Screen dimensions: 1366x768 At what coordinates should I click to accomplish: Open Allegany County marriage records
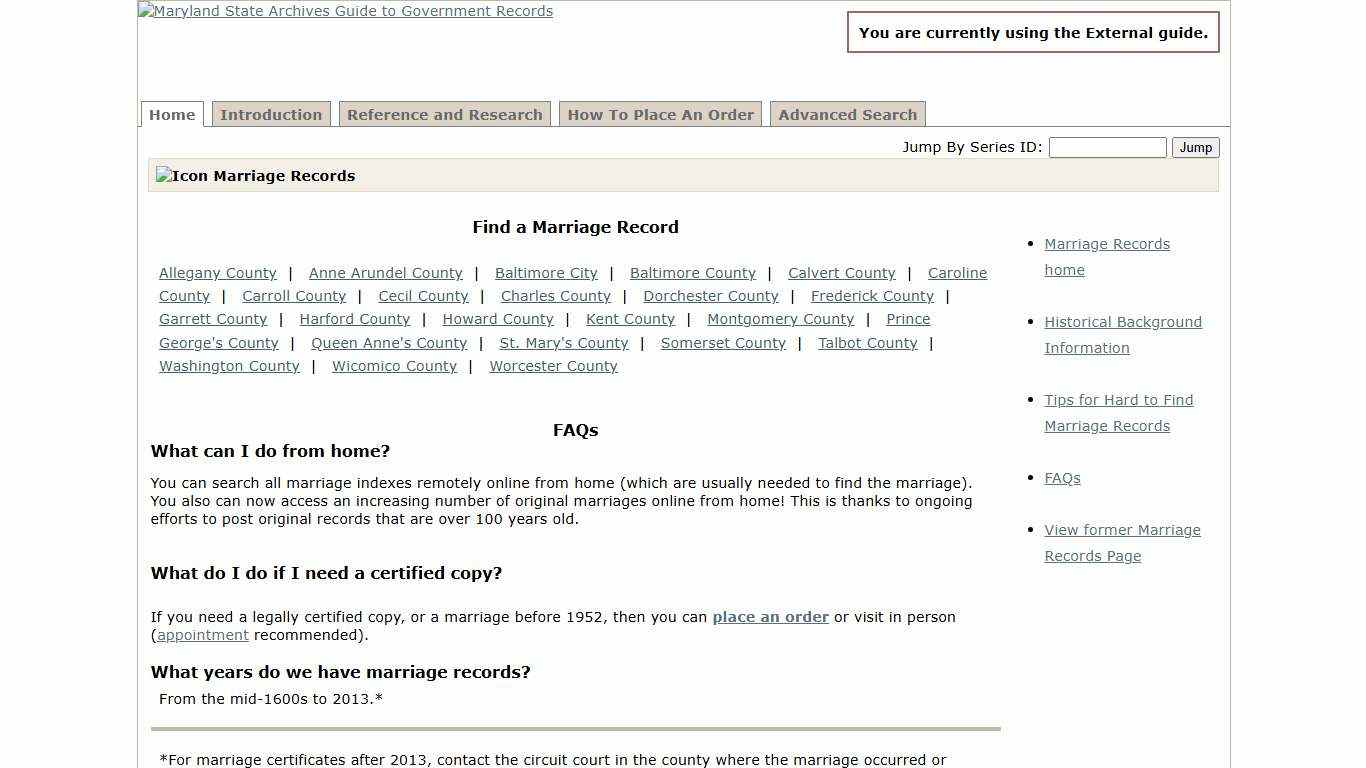click(217, 273)
